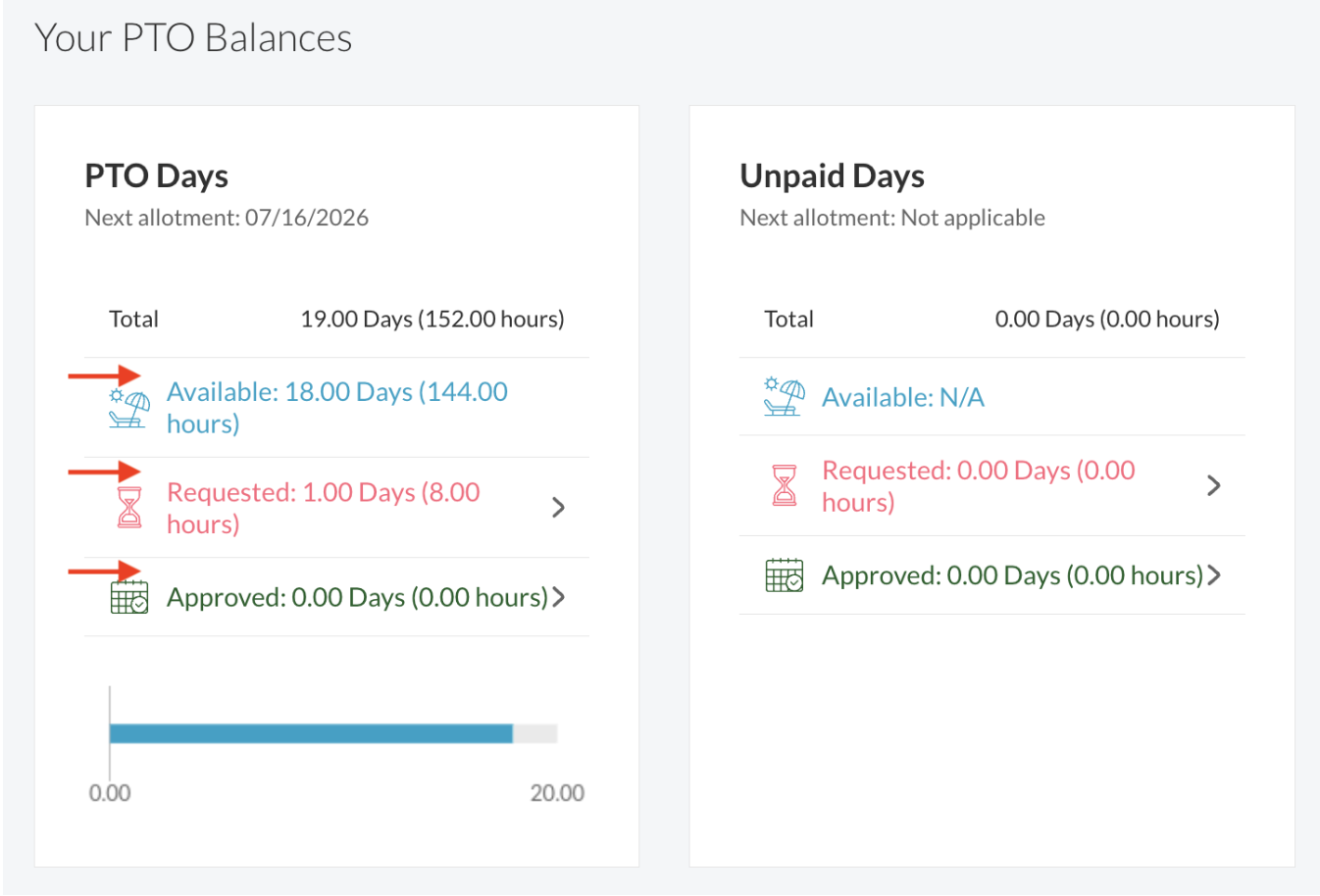Image resolution: width=1320 pixels, height=896 pixels.
Task: Click the Unpaid Days hourglass icon
Action: click(x=785, y=485)
